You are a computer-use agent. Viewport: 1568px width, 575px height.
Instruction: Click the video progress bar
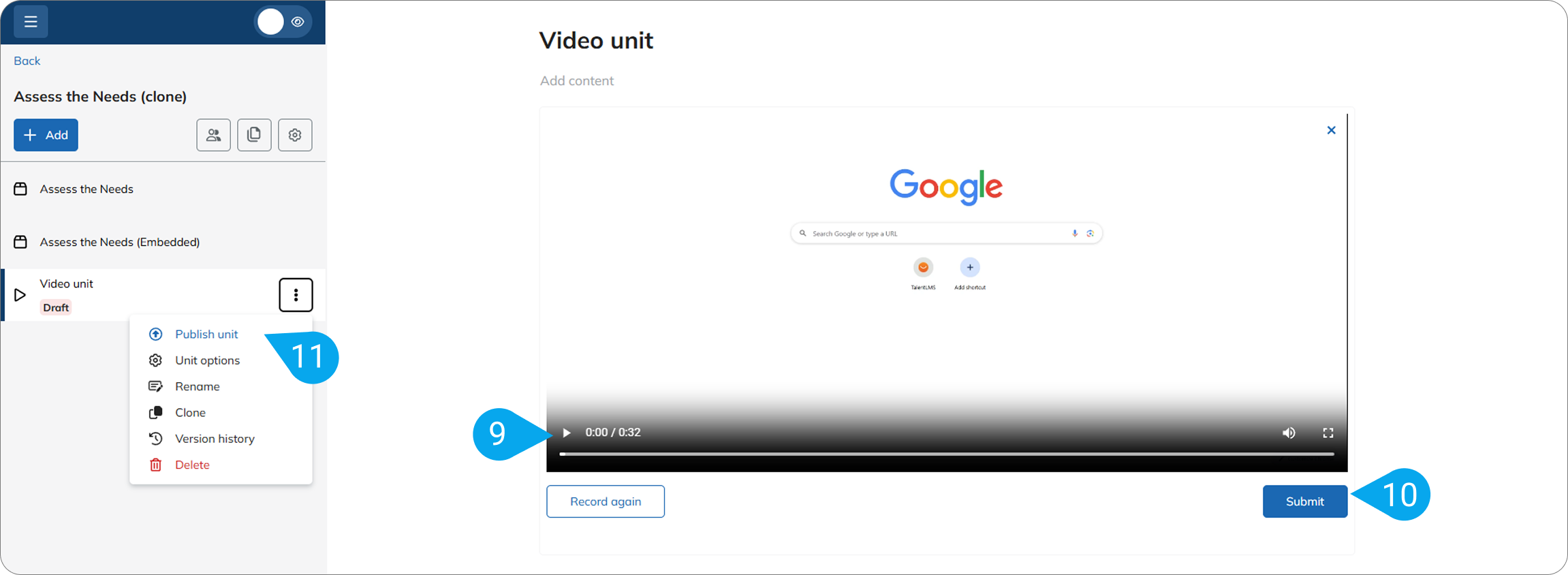(x=947, y=454)
